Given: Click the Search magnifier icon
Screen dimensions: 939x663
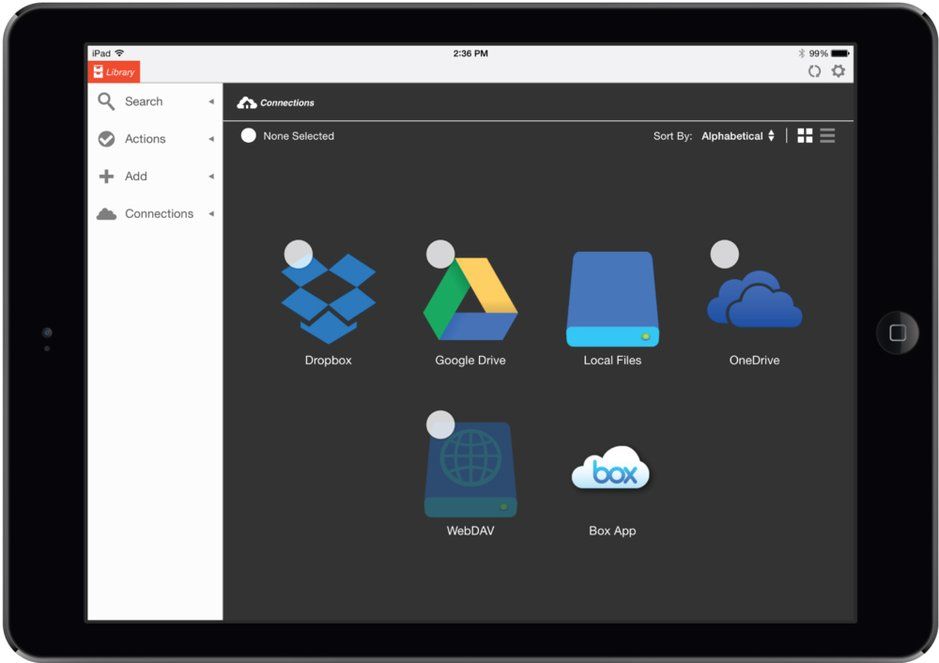Looking at the screenshot, I should [x=106, y=101].
